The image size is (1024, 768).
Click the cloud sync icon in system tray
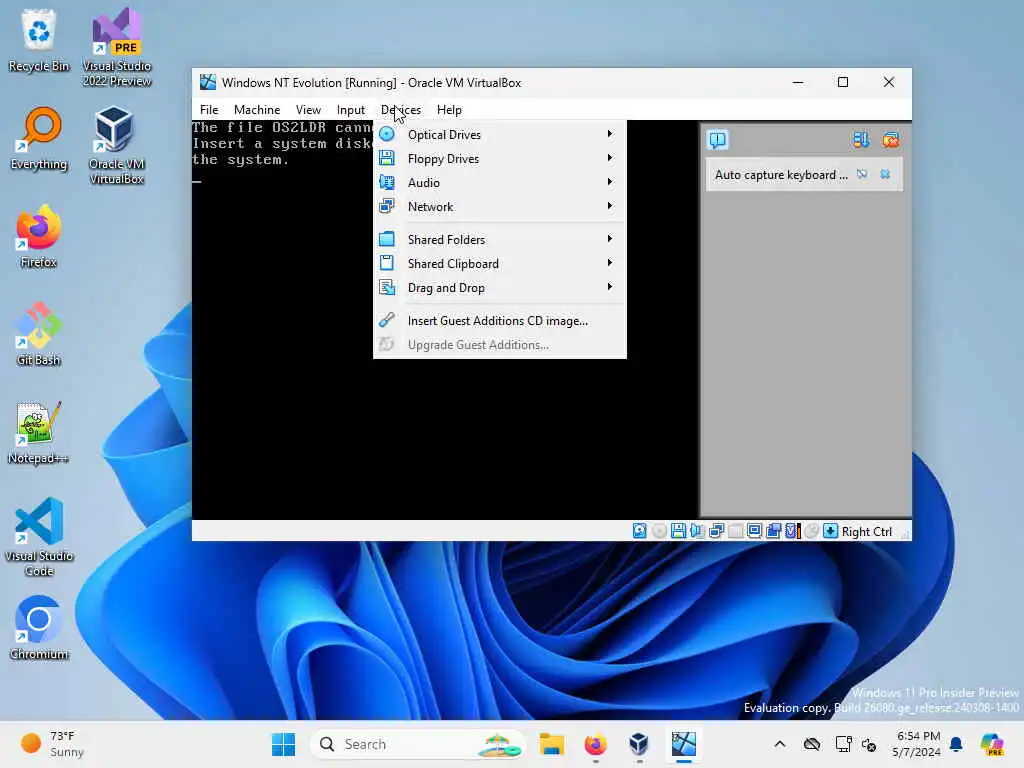pyautogui.click(x=812, y=744)
